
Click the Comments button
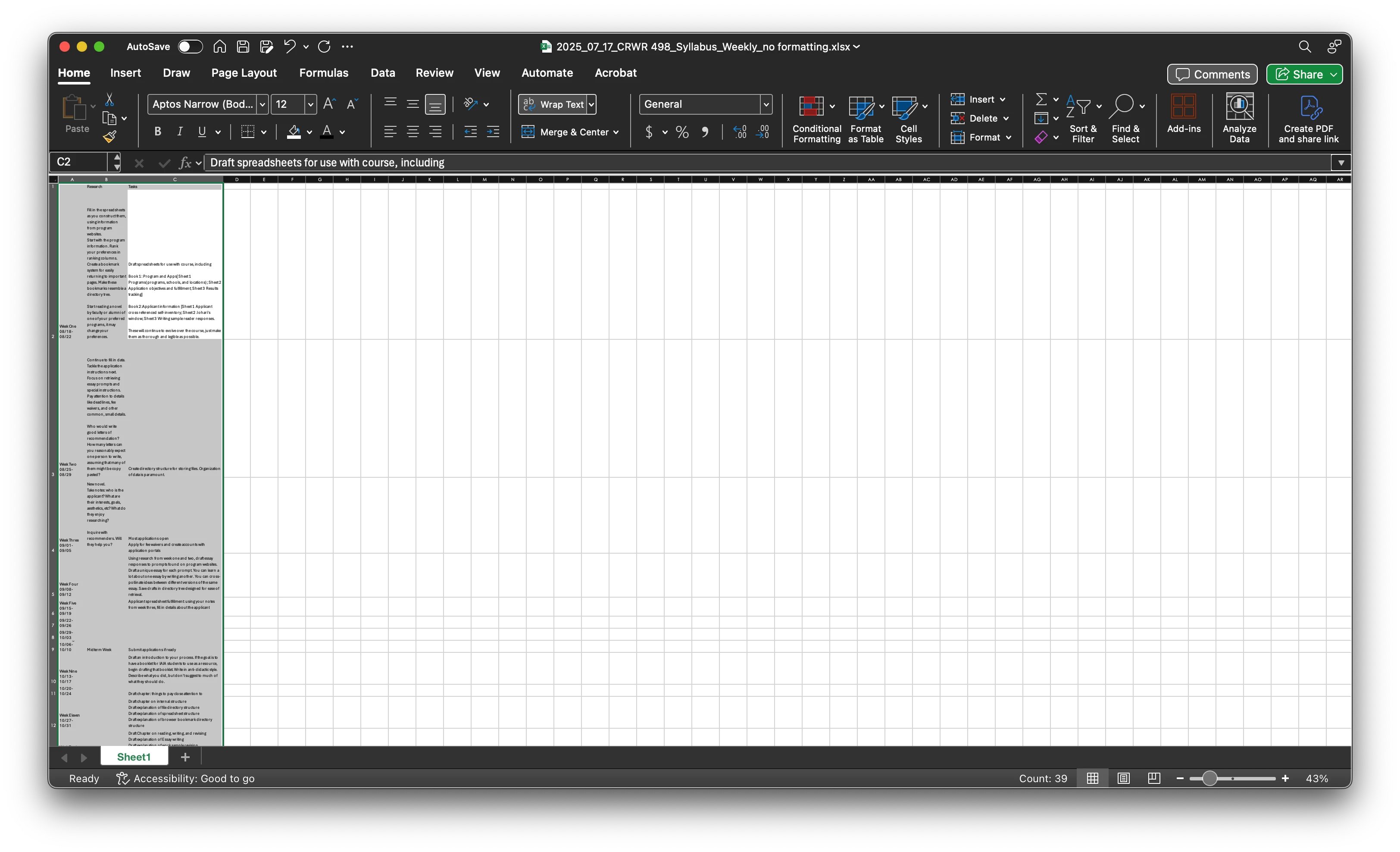(x=1212, y=75)
